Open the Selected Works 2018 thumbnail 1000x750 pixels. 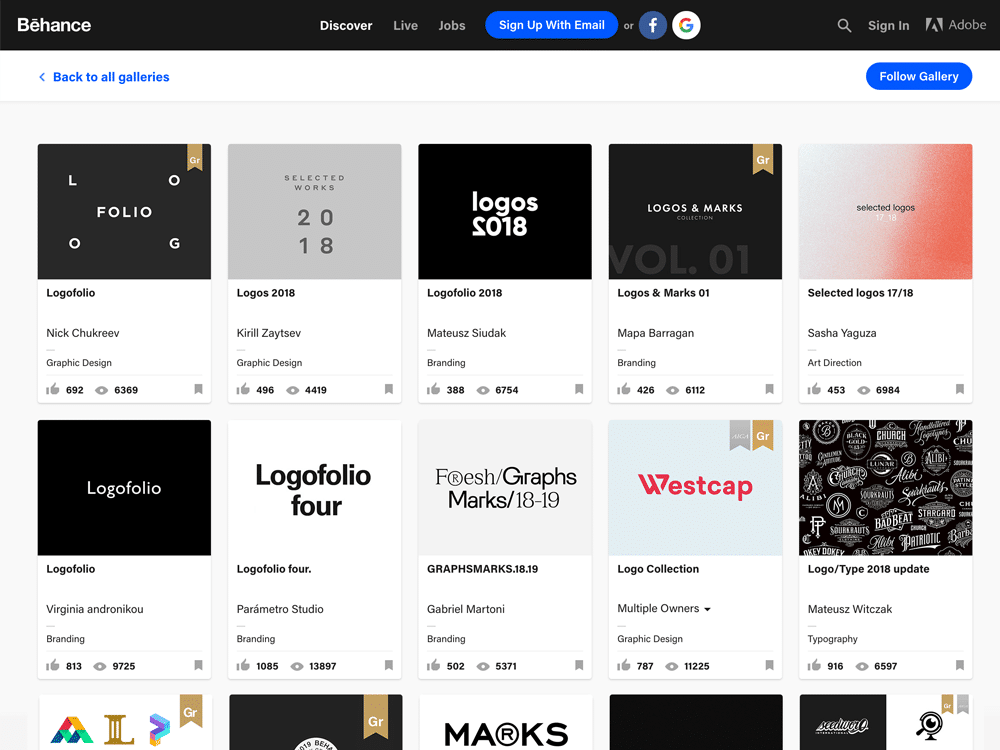314,211
